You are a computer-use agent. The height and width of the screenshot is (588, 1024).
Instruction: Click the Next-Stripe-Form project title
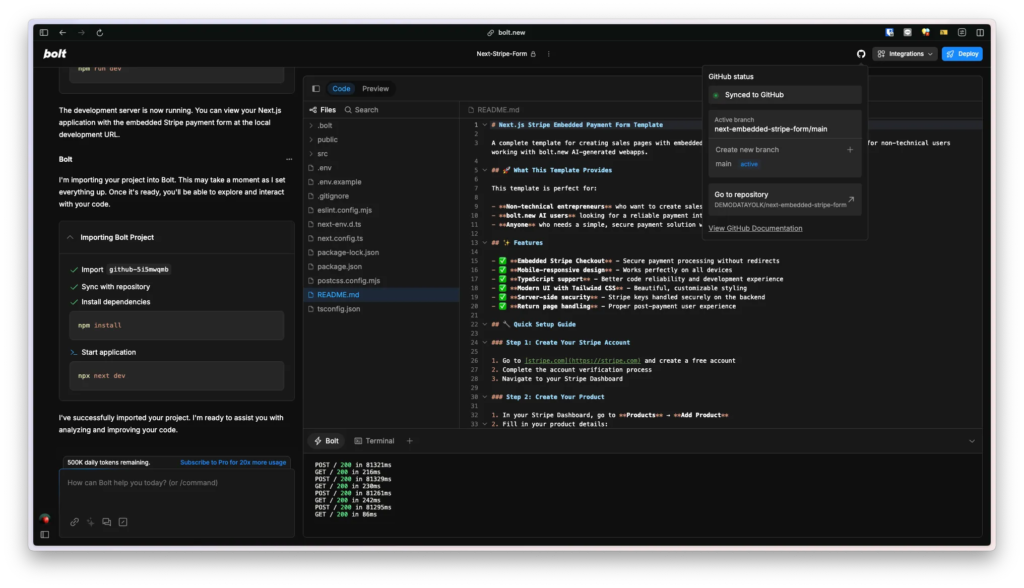pos(502,54)
